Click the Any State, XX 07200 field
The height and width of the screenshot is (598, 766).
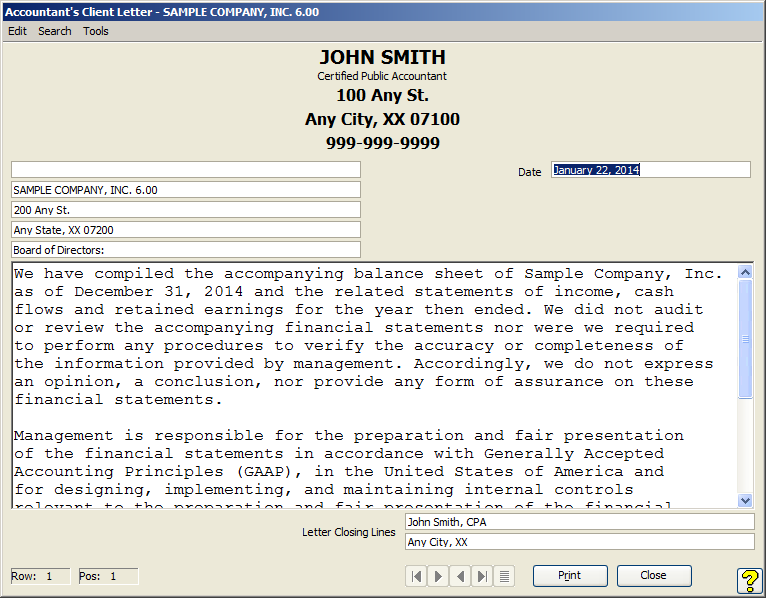pos(185,230)
